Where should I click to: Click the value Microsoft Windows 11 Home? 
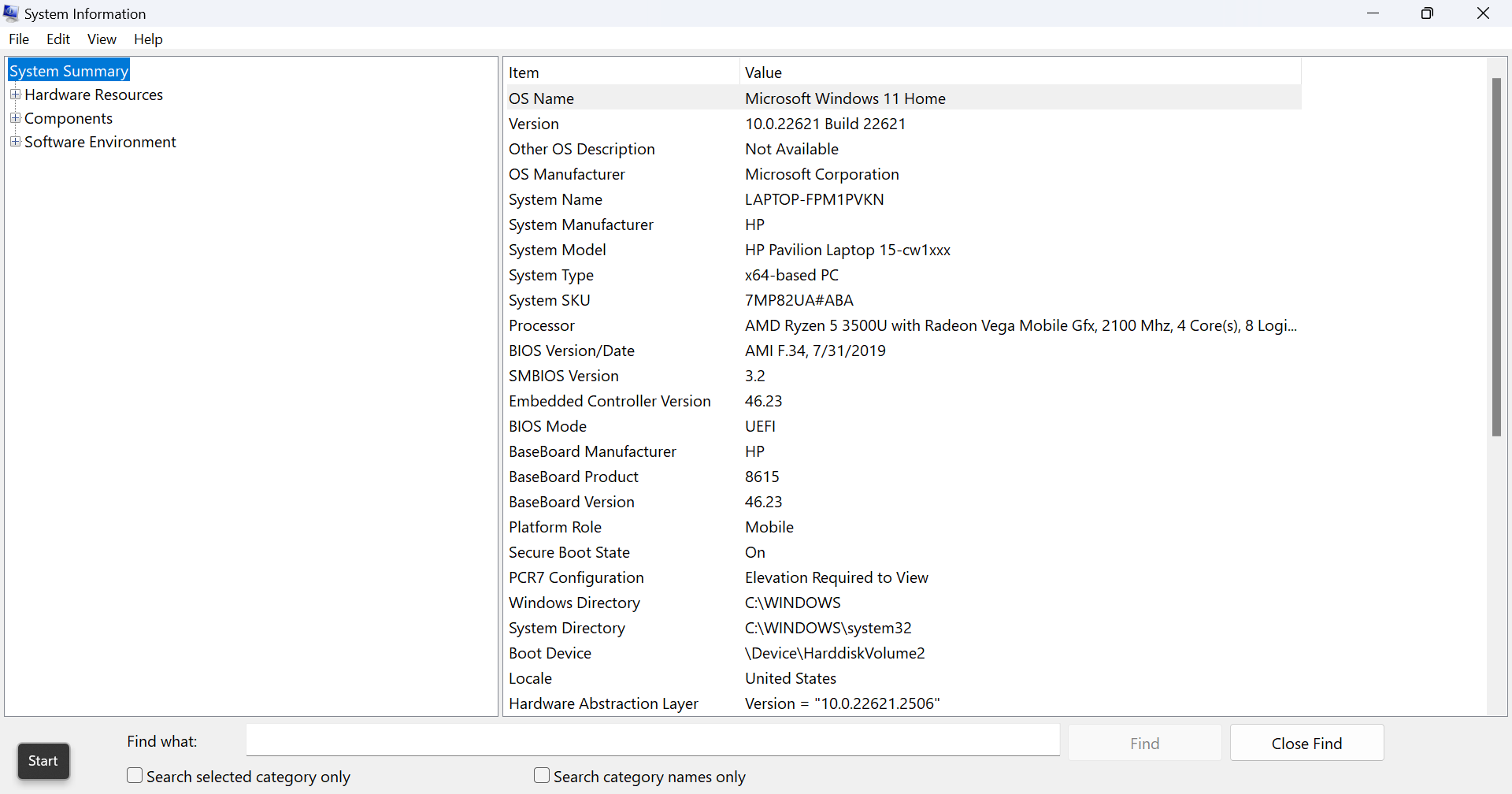pyautogui.click(x=845, y=98)
